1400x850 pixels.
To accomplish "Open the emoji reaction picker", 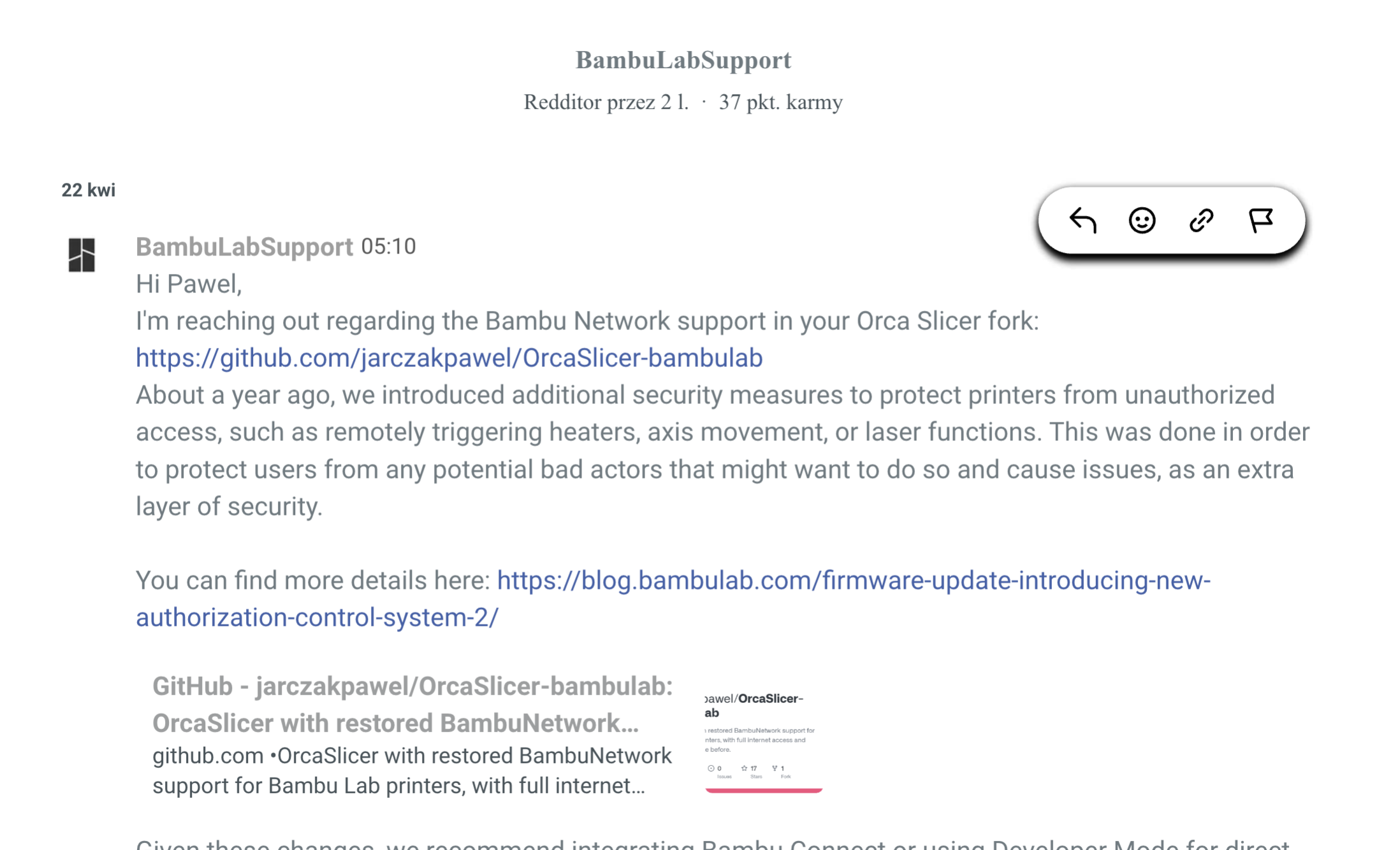I will 1142,220.
